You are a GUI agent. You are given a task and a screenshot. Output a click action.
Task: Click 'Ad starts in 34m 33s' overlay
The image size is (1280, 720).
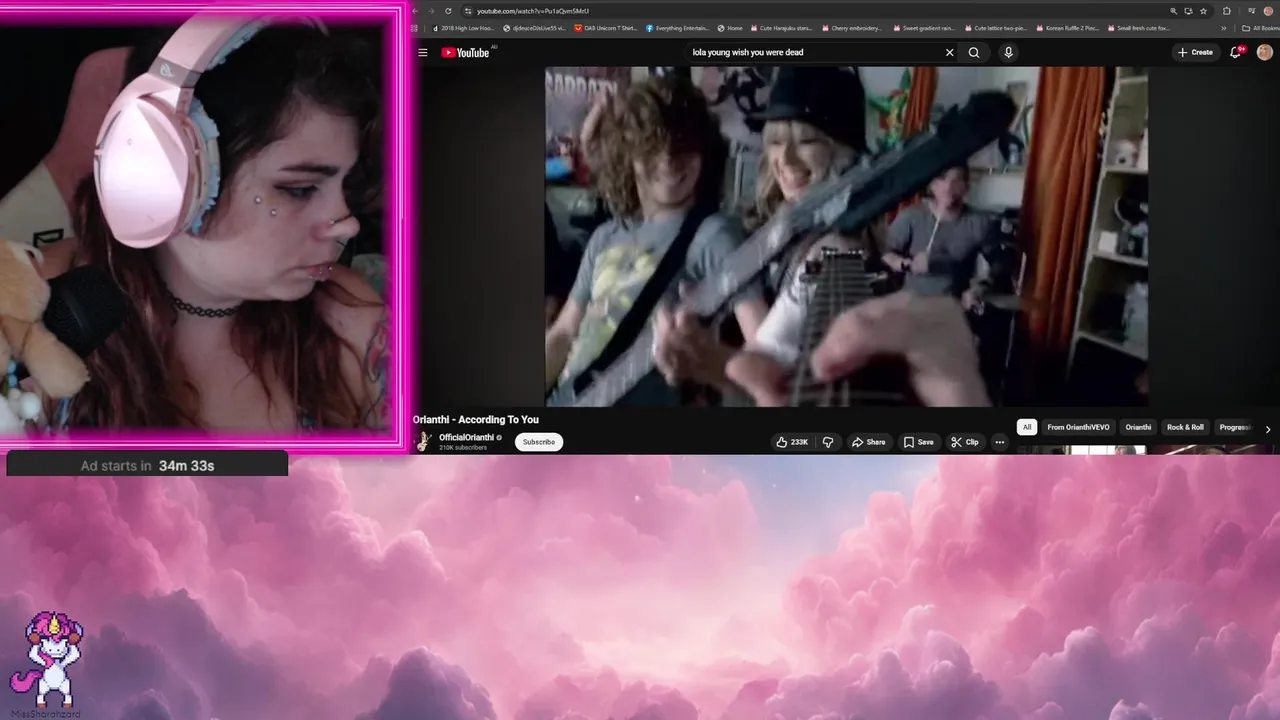pos(147,465)
